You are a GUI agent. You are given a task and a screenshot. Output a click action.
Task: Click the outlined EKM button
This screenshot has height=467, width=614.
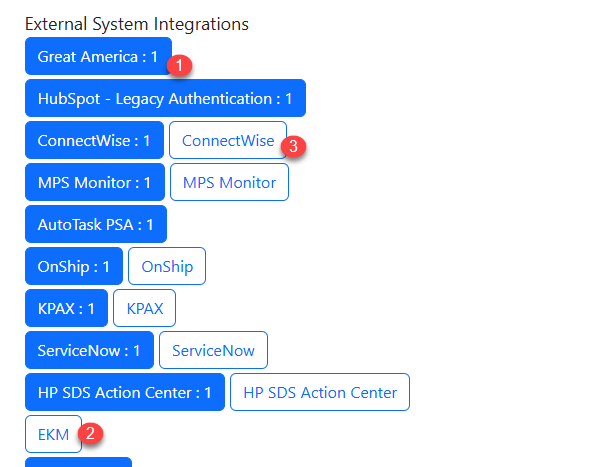click(x=53, y=434)
